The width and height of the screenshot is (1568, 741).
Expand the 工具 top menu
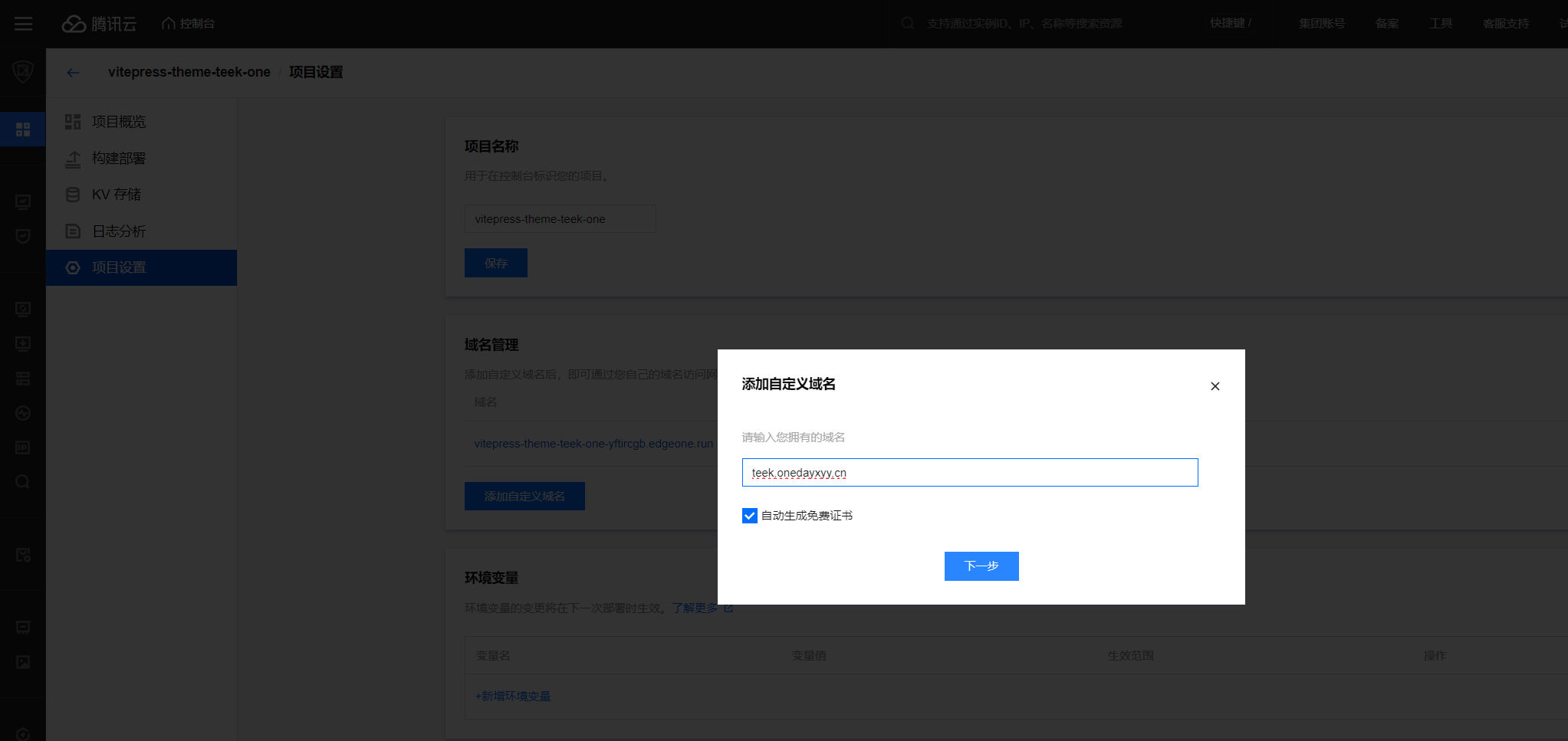(x=1440, y=24)
